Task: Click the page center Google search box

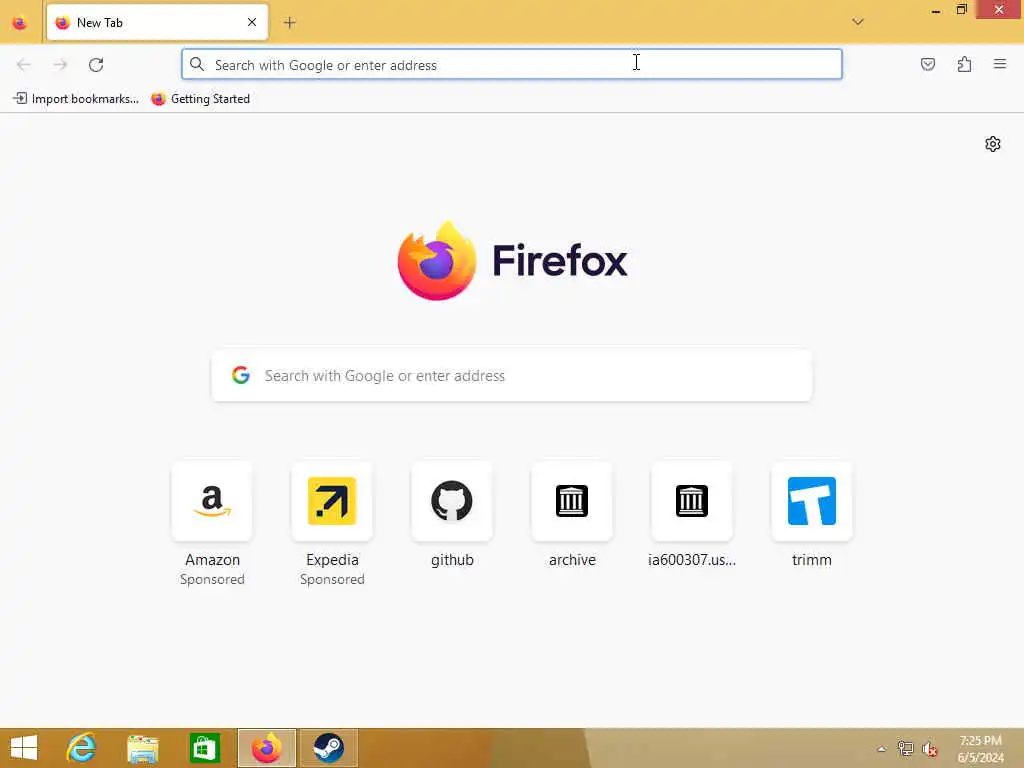Action: pos(511,376)
